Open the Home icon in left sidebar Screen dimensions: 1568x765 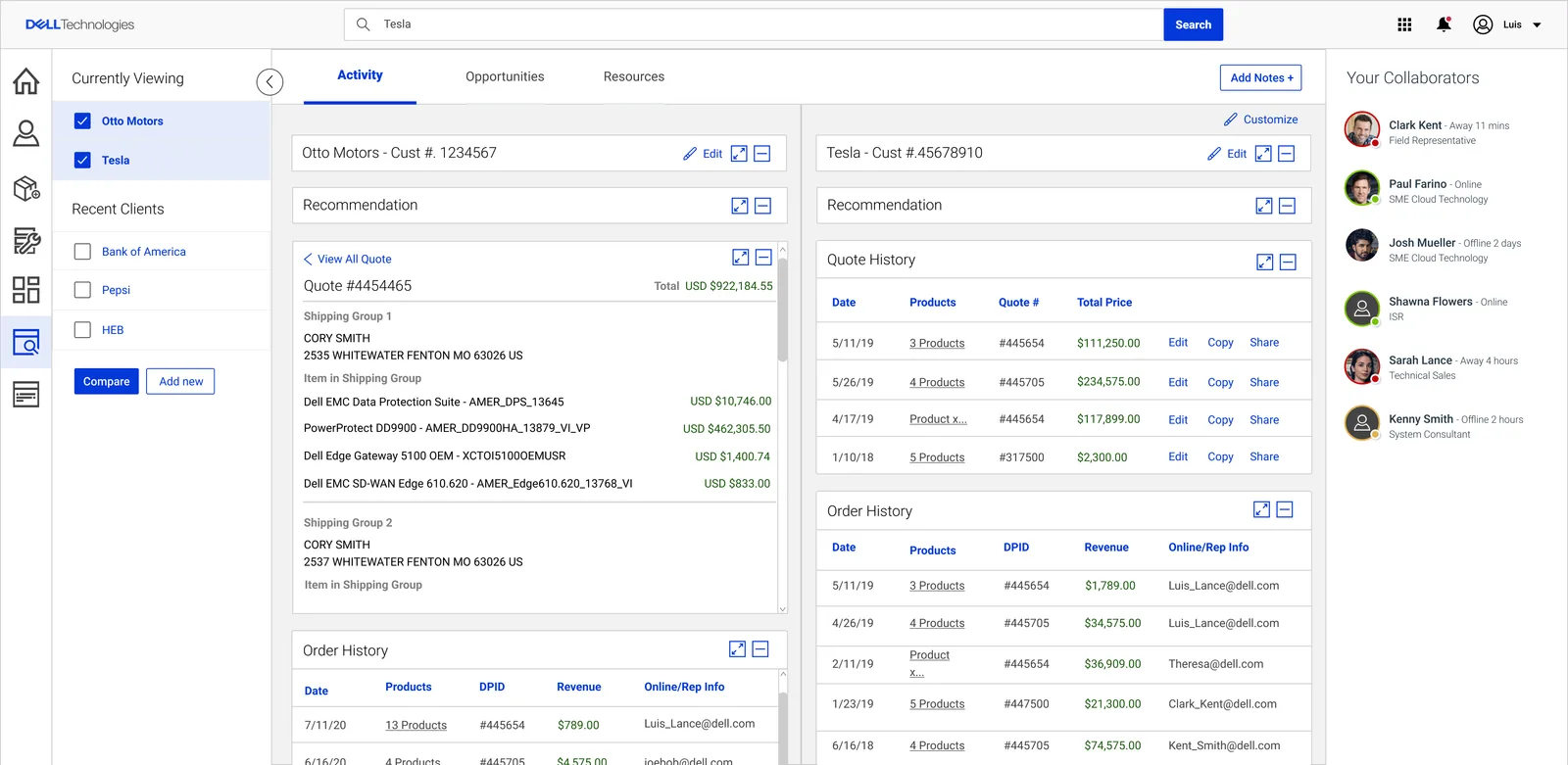[26, 80]
